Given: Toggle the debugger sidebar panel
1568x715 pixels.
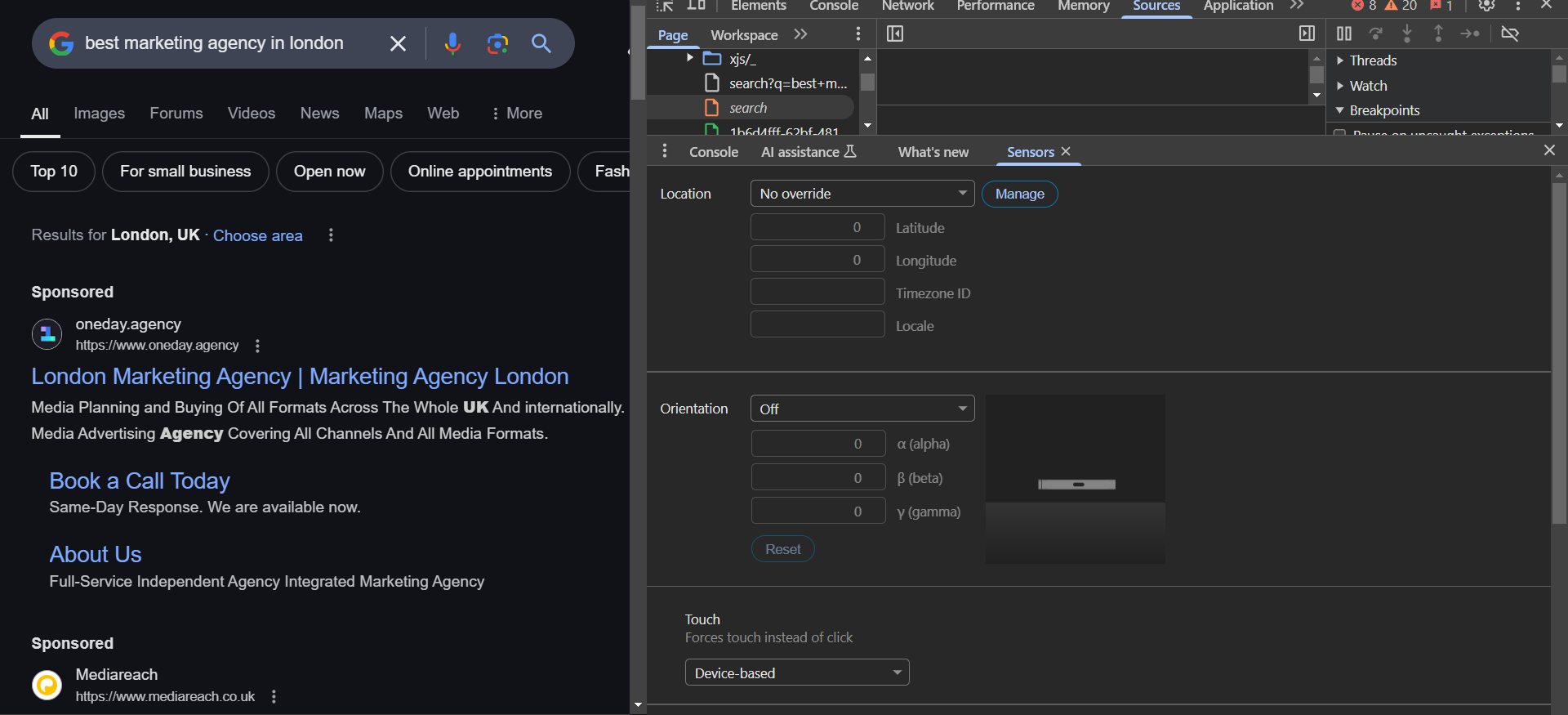Looking at the screenshot, I should [1307, 34].
